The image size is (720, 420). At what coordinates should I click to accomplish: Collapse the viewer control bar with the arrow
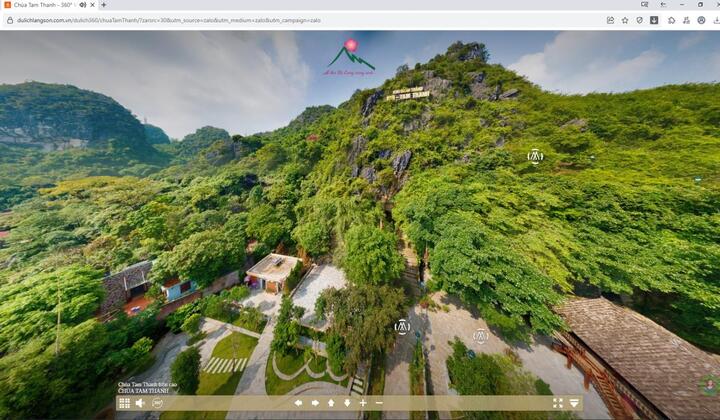[x=574, y=403]
